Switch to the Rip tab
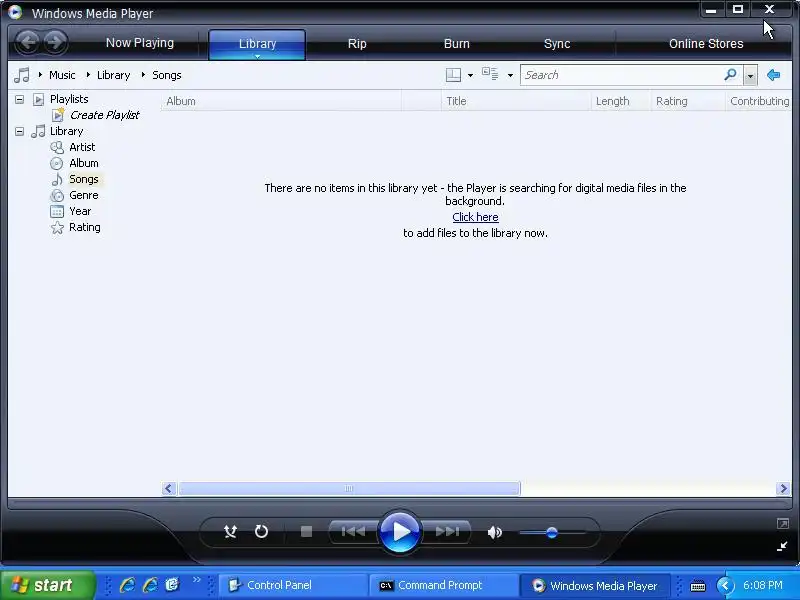 [357, 44]
